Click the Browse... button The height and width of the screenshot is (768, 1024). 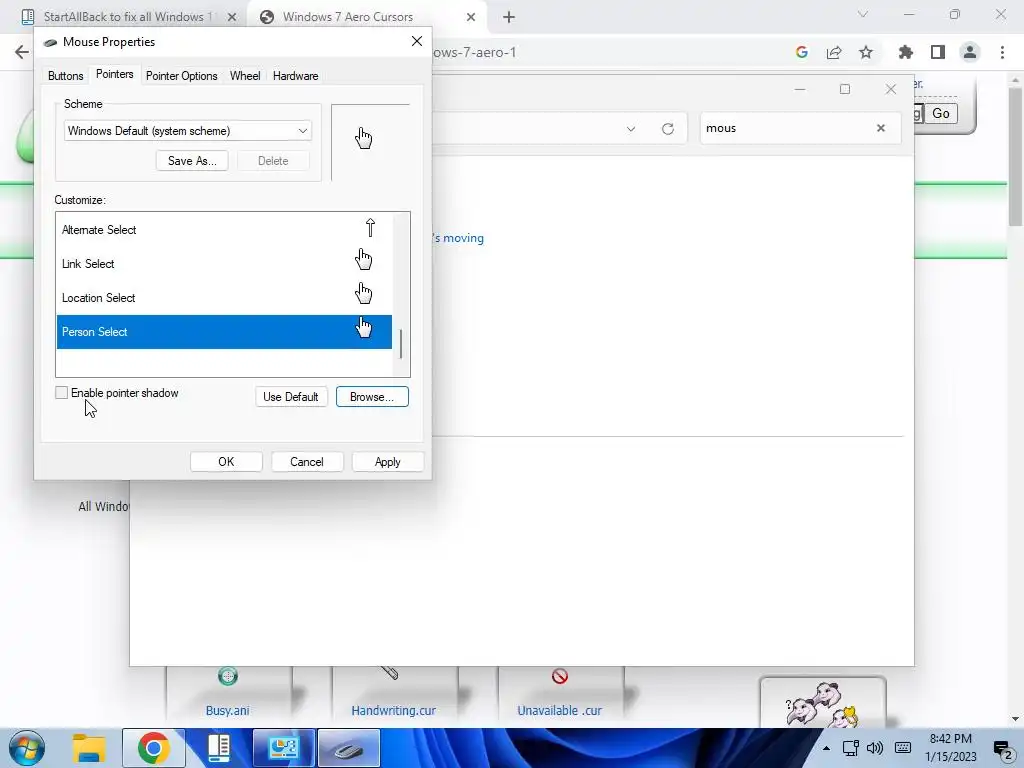coord(372,396)
